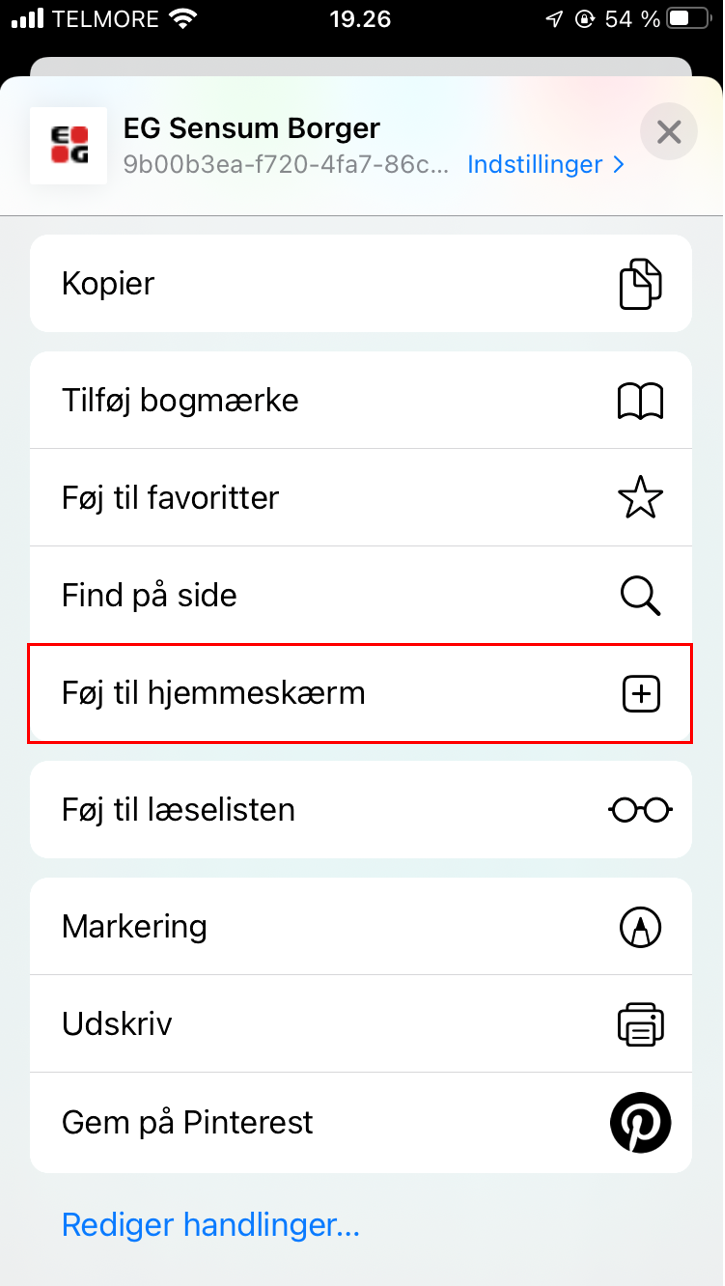
Task: Choose Find på side
Action: pos(361,596)
